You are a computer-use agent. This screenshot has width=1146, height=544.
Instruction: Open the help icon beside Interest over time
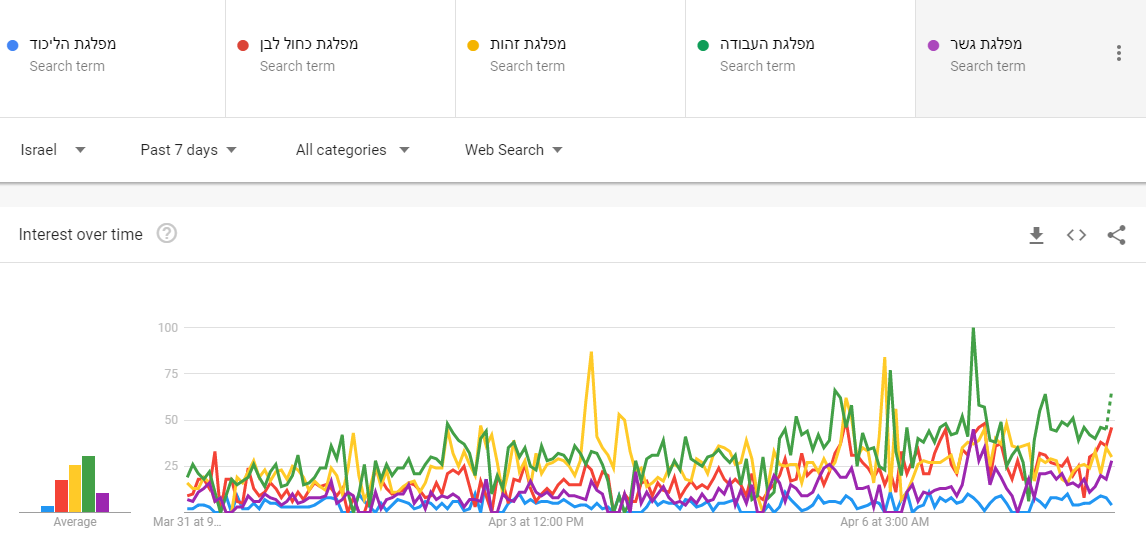point(167,234)
